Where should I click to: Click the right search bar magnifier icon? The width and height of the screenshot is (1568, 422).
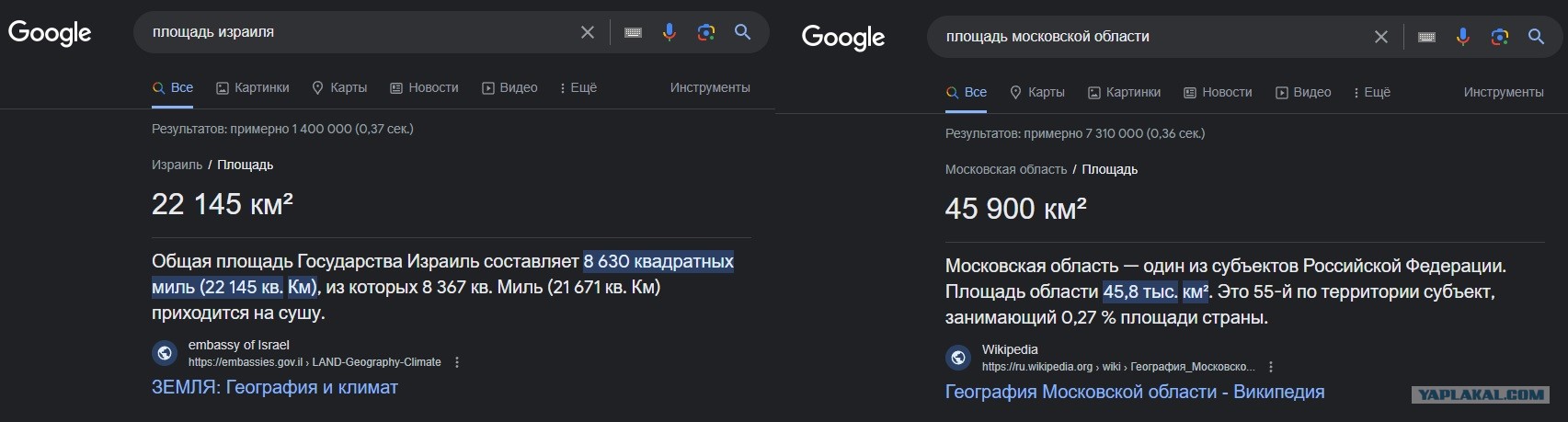pos(1537,37)
